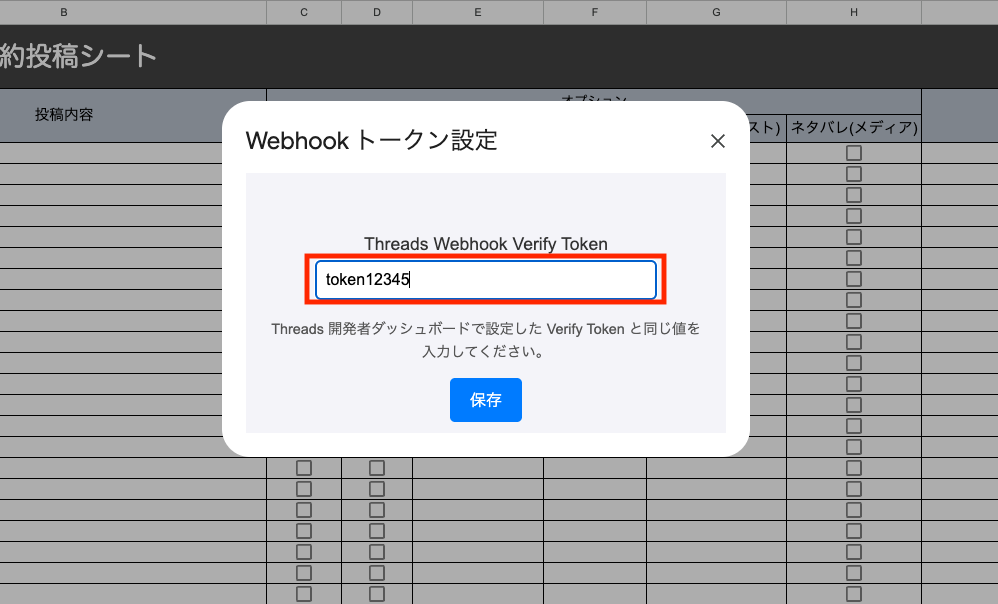Check the second checkbox in column H
Screen dimensions: 998x604
click(x=853, y=173)
